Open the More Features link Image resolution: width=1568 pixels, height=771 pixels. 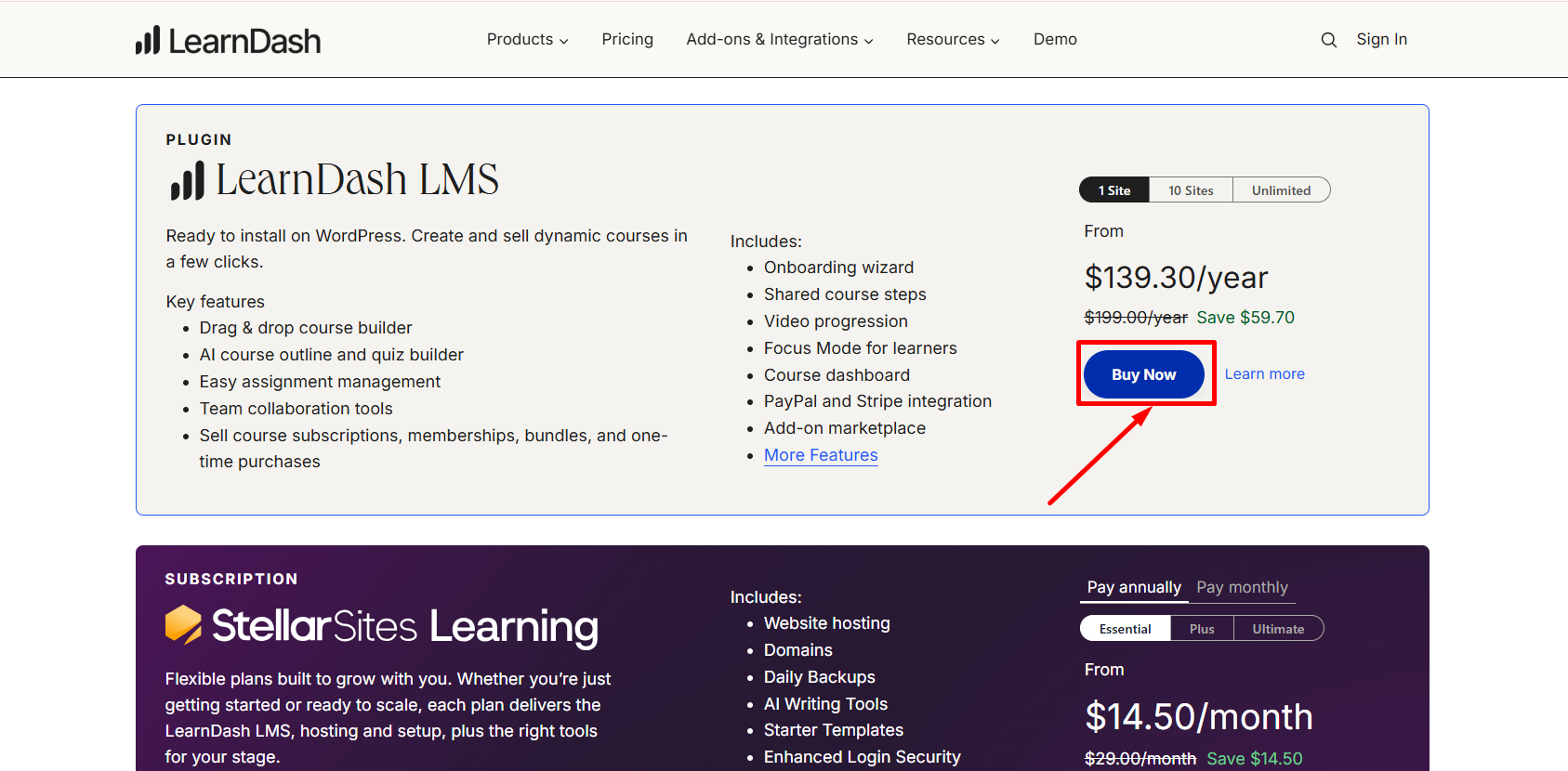821,455
